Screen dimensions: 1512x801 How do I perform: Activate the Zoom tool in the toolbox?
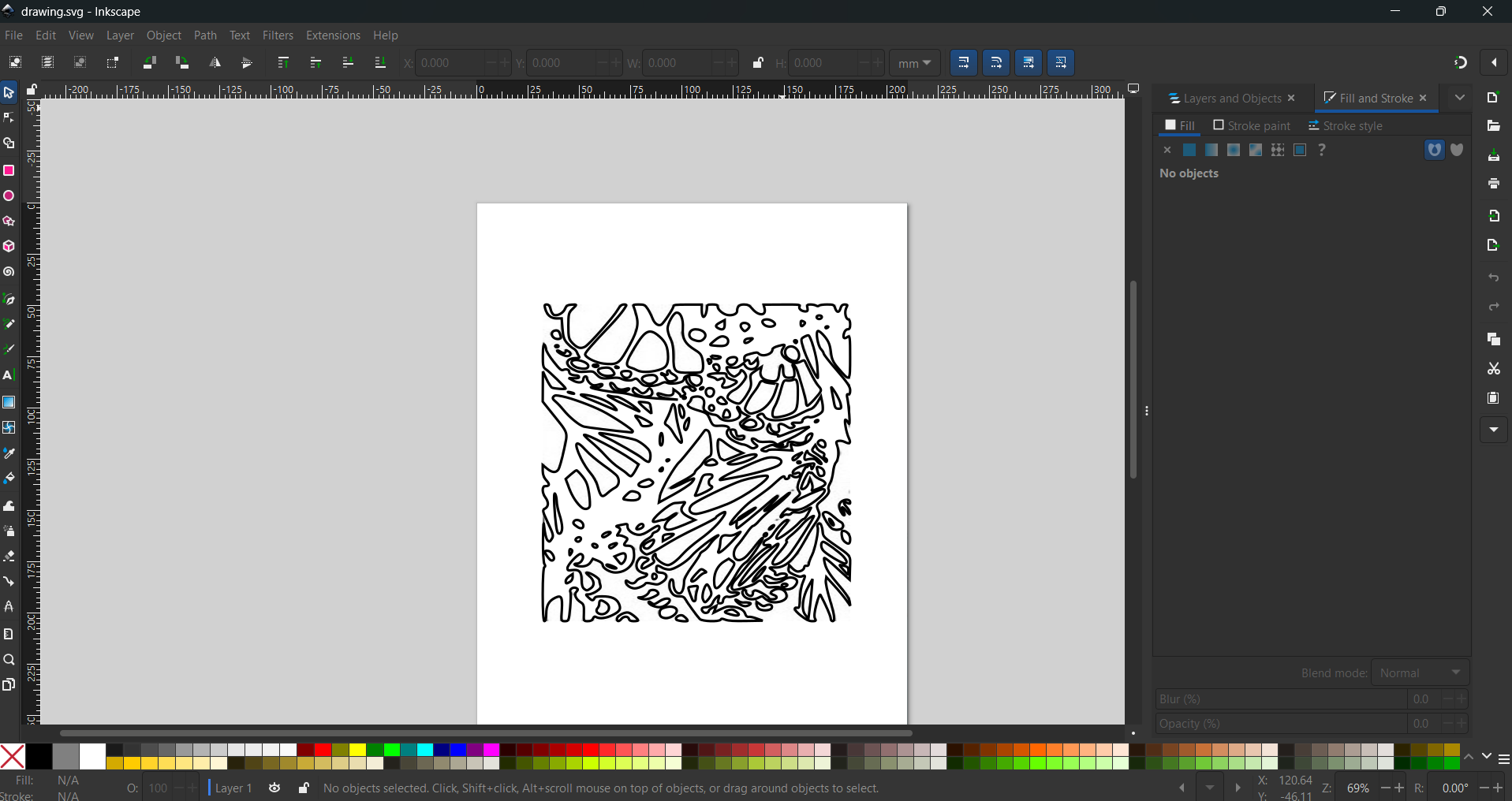(x=9, y=660)
